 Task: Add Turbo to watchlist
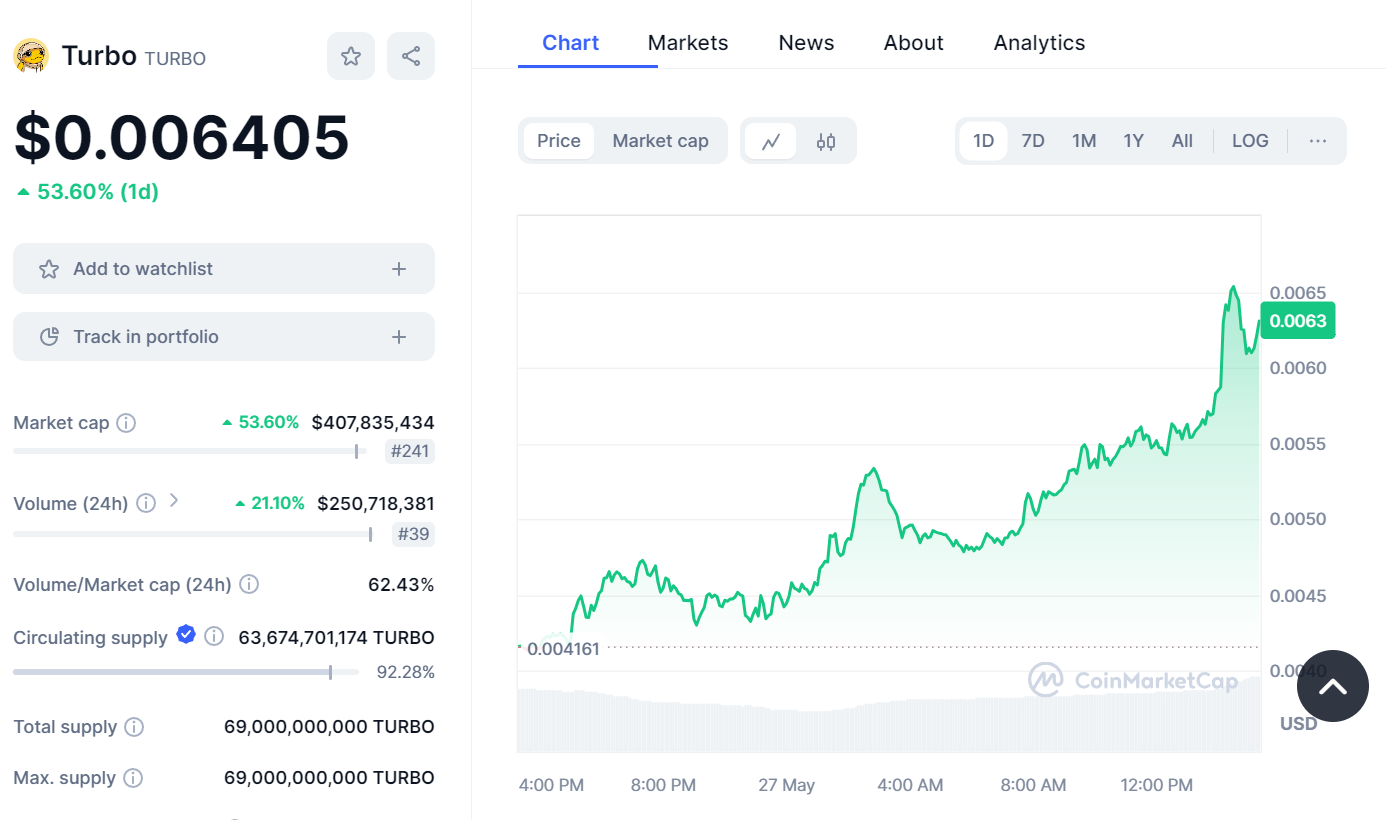point(224,269)
